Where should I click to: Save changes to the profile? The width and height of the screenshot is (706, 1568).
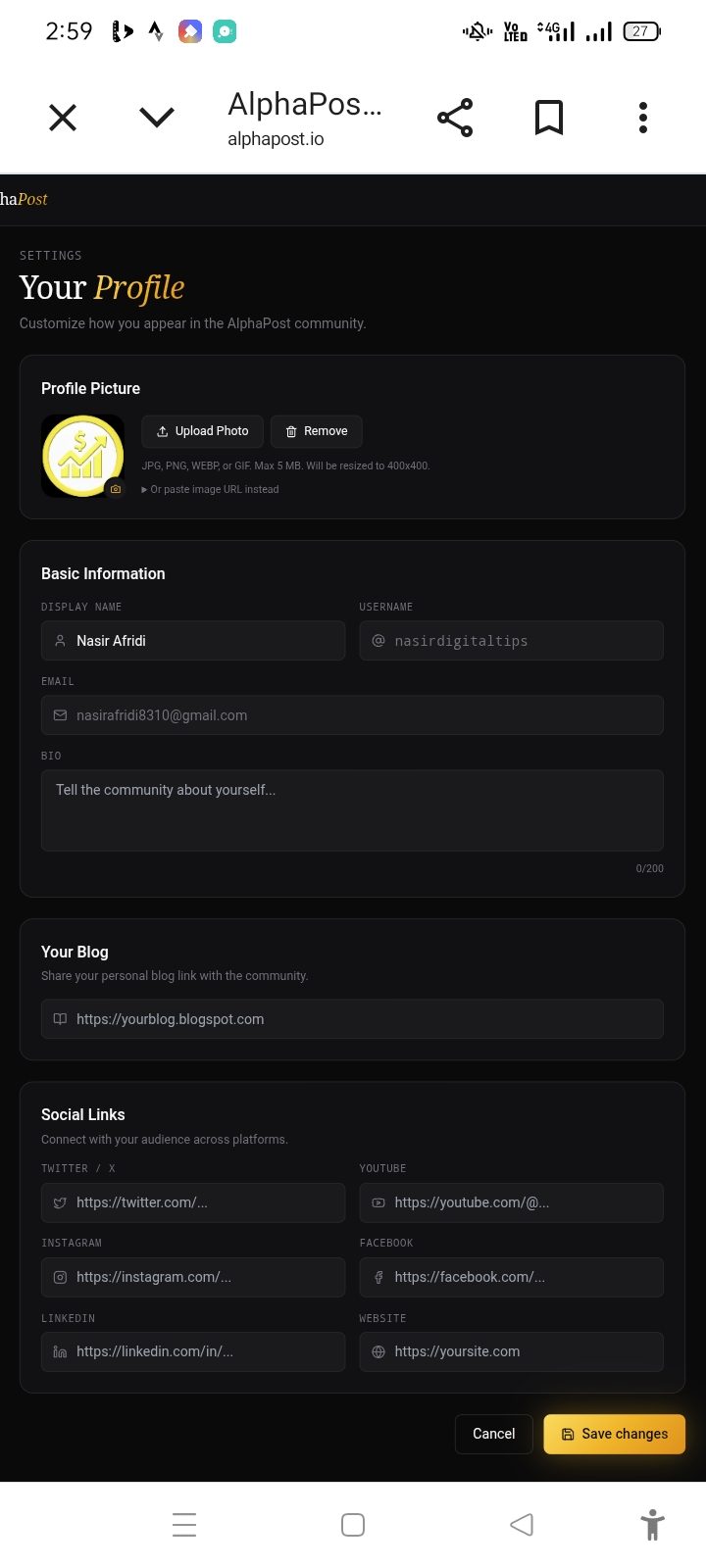615,1434
